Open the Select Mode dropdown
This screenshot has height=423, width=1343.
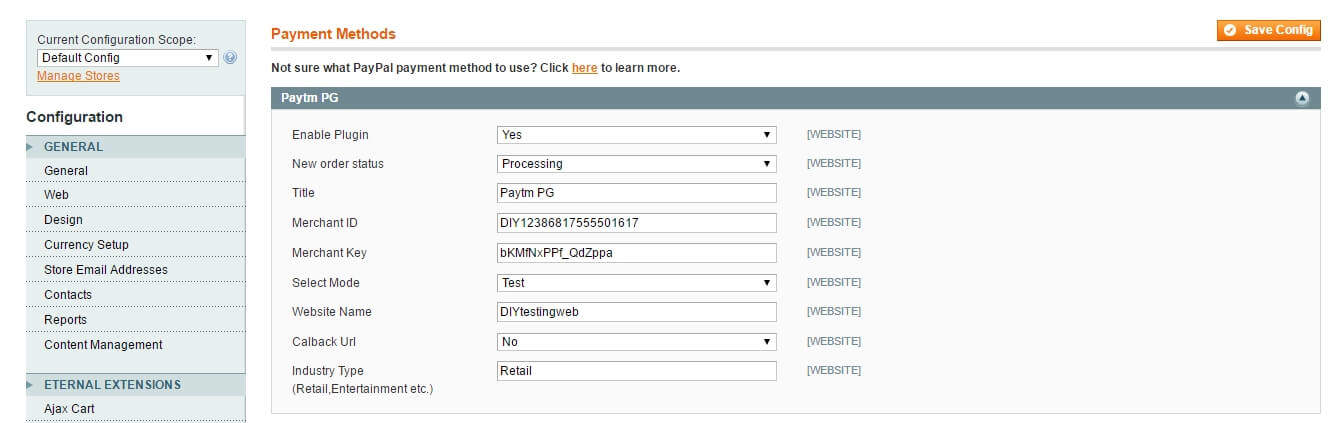coord(636,282)
